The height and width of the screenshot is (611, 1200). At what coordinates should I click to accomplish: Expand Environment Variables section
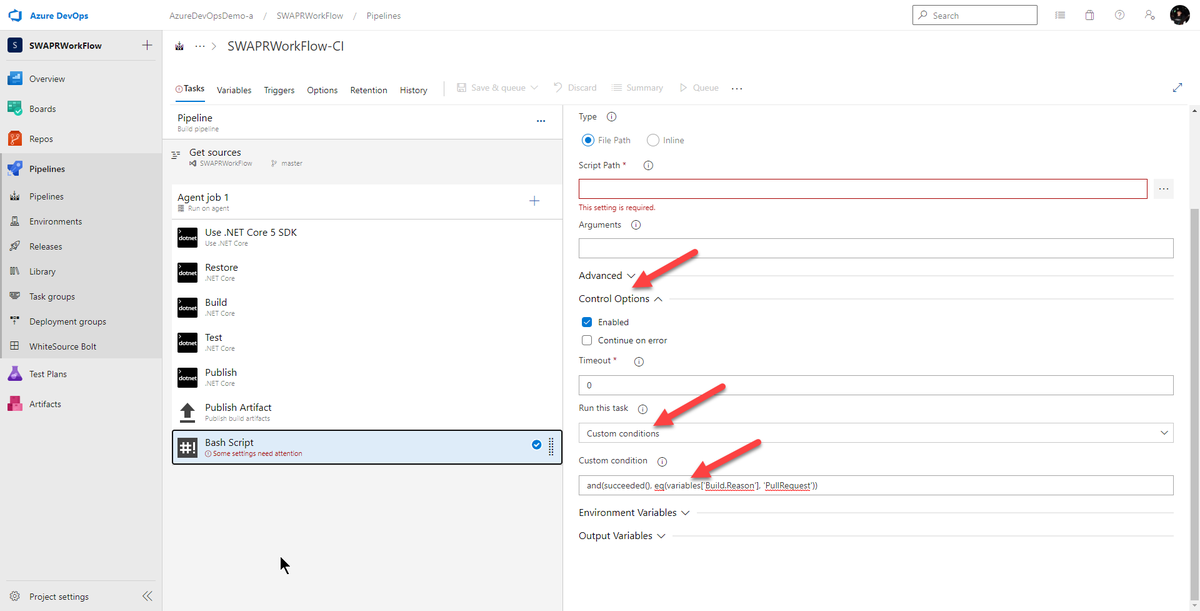click(635, 513)
